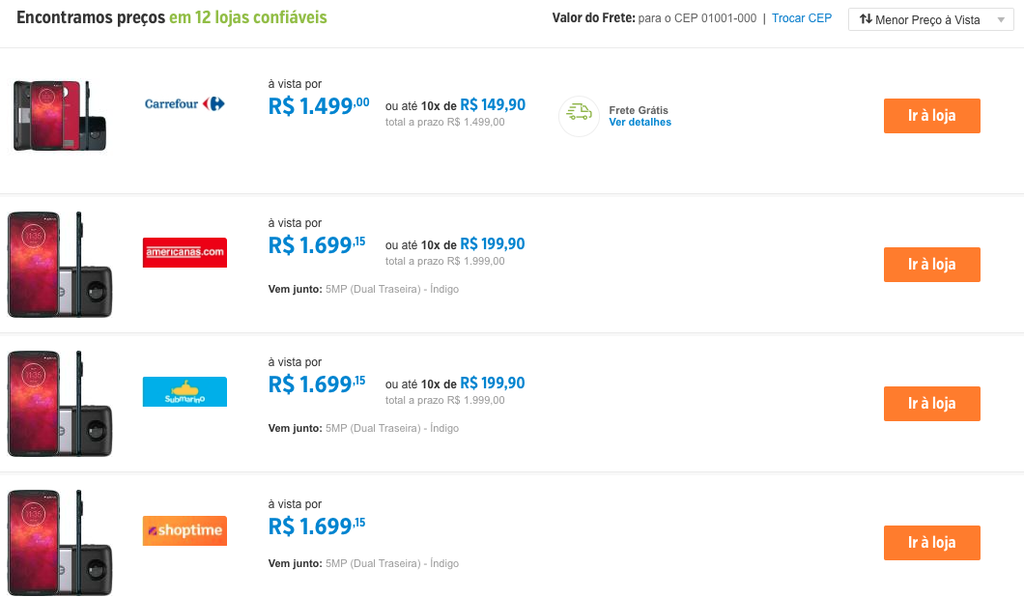Click the americanas.com store logo
The width and height of the screenshot is (1024, 597).
[x=185, y=253]
